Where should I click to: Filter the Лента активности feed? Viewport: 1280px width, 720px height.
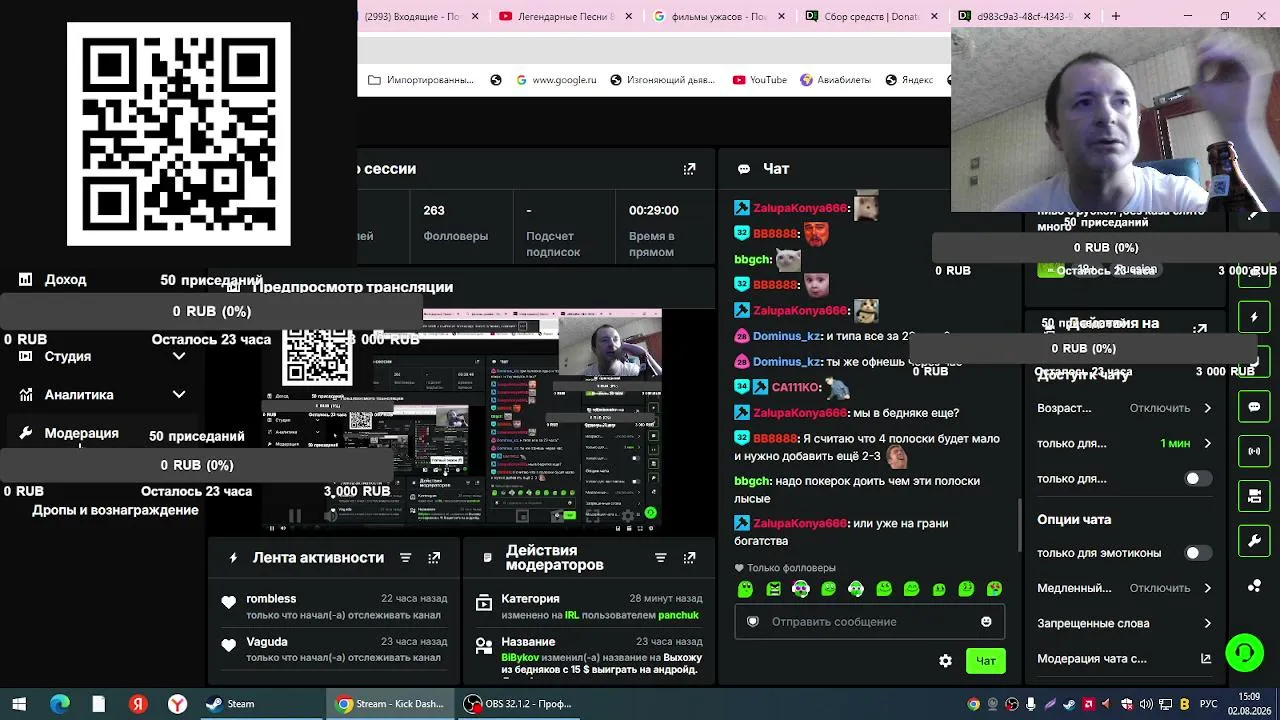coord(405,557)
